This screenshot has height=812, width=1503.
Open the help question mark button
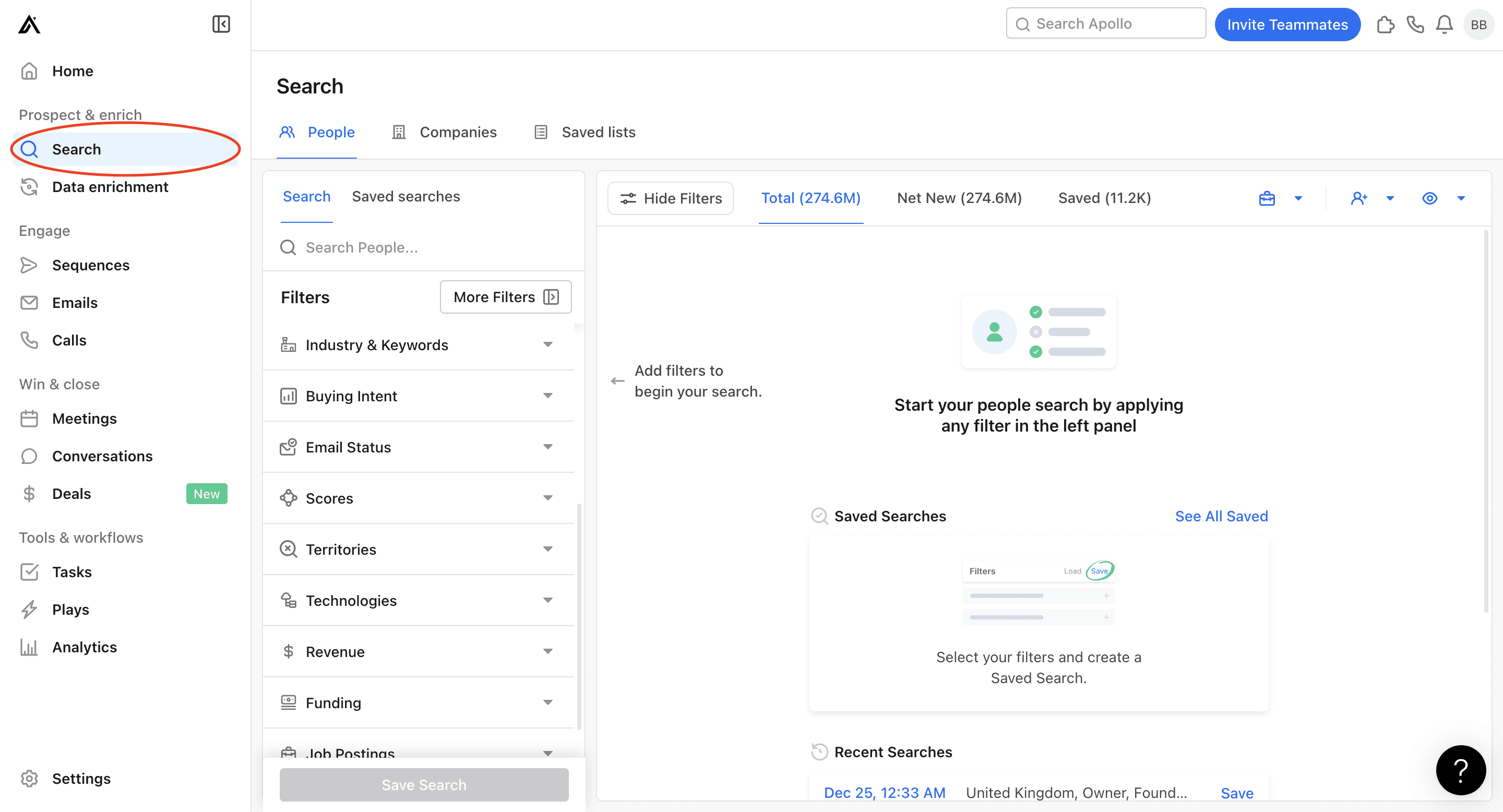click(1460, 770)
